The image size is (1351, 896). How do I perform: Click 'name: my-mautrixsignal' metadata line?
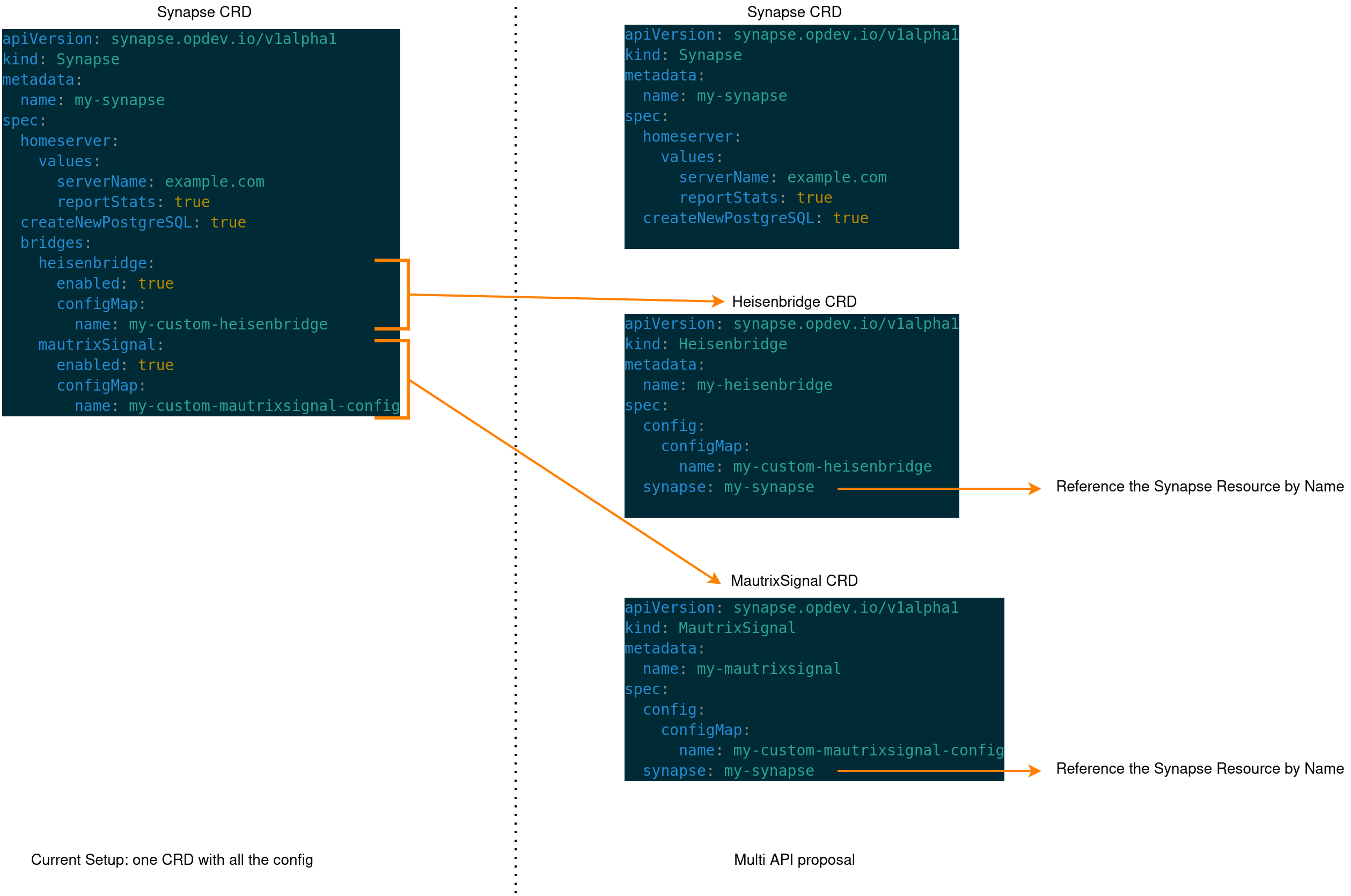pos(741,669)
